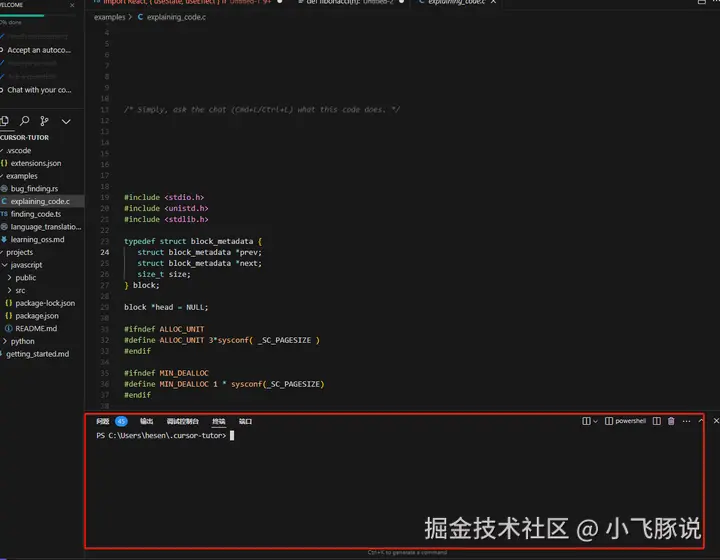Click the 'size_t size;' code line
720x560 pixels.
(x=163, y=274)
